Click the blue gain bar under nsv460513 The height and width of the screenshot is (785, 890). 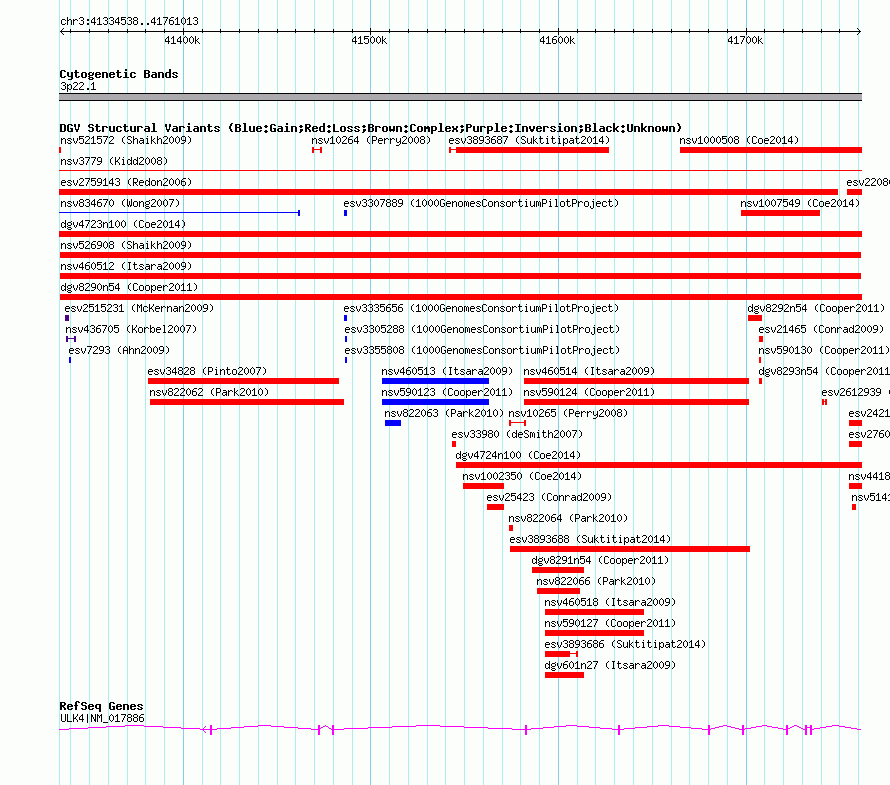(435, 381)
